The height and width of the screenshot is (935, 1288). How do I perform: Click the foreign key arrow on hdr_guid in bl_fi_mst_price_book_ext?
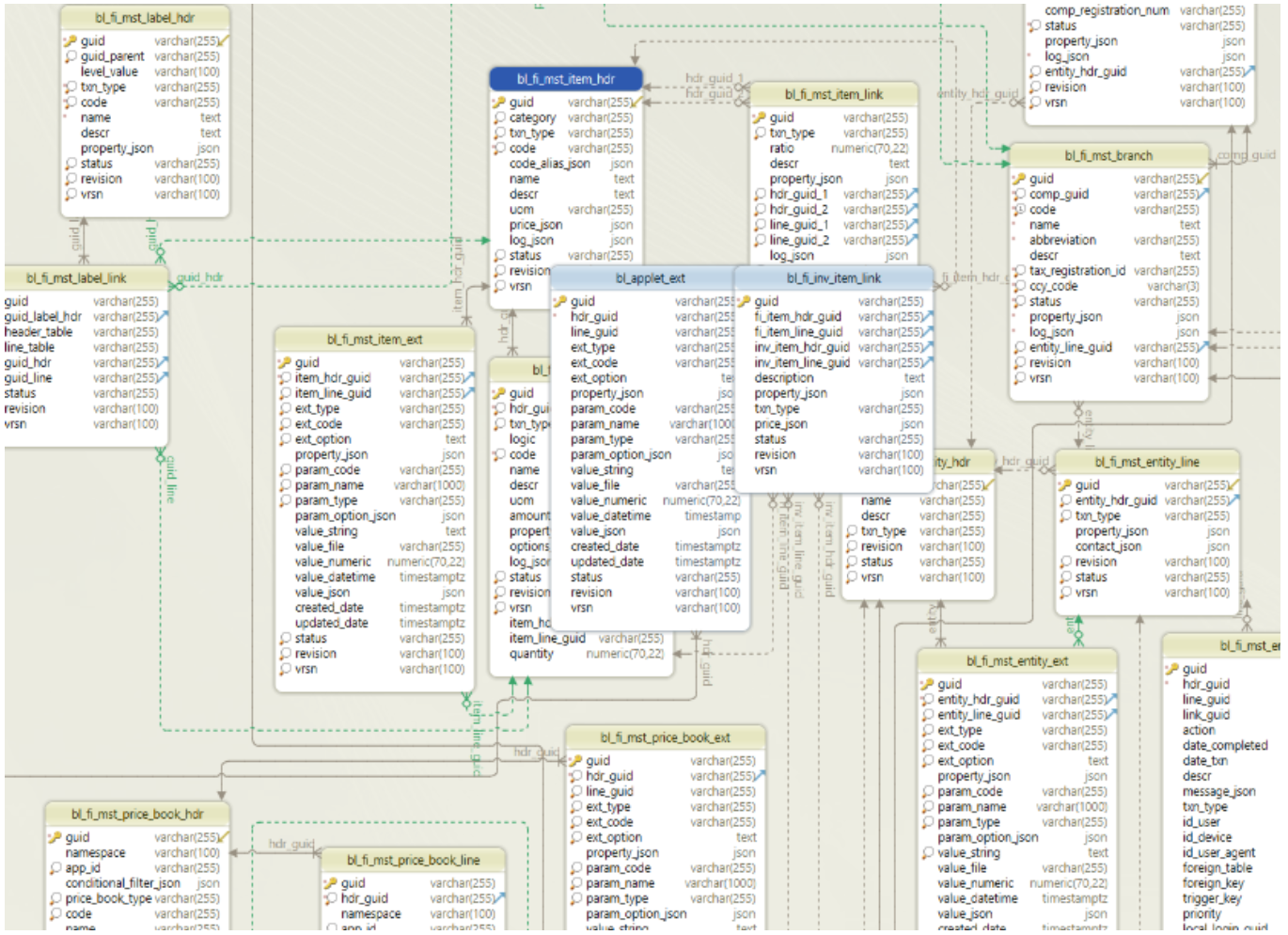pos(760,776)
